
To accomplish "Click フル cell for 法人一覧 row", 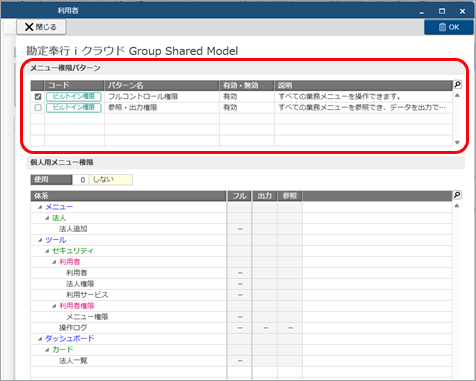I will pos(239,361).
